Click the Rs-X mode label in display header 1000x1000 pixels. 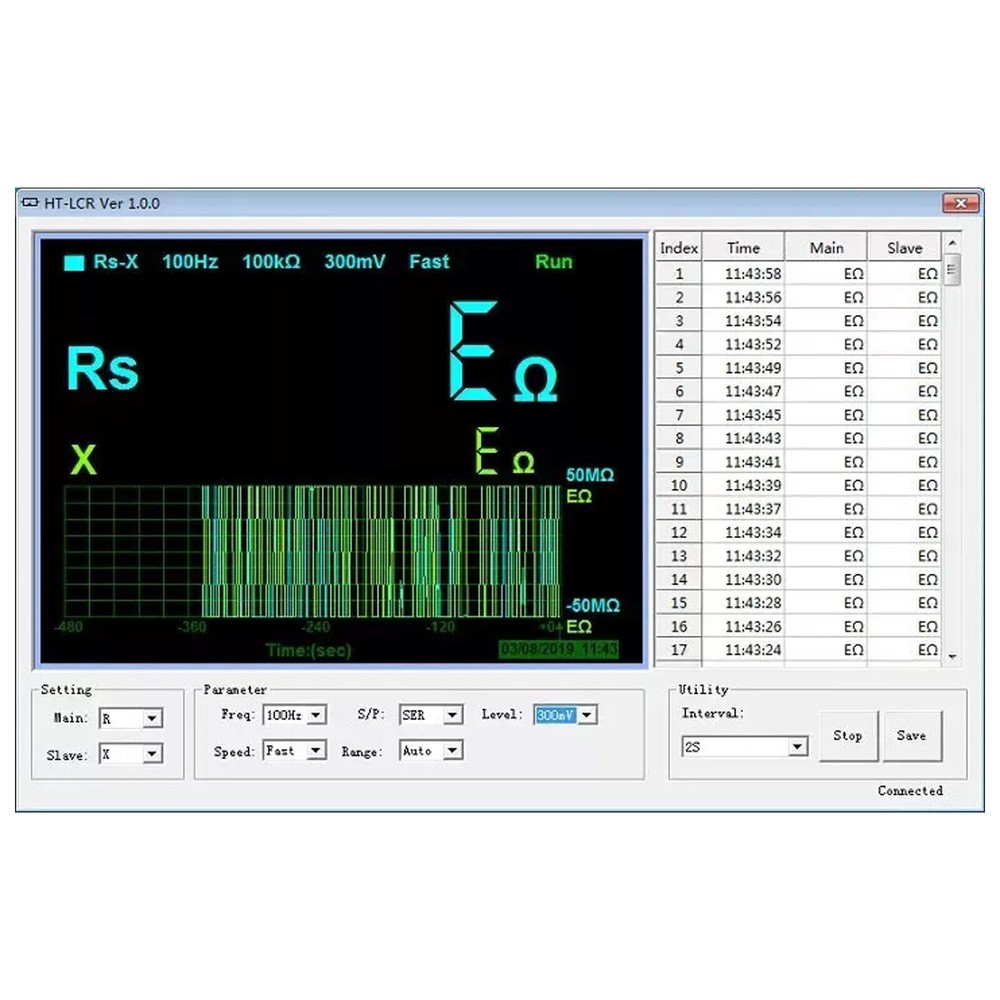pos(115,261)
